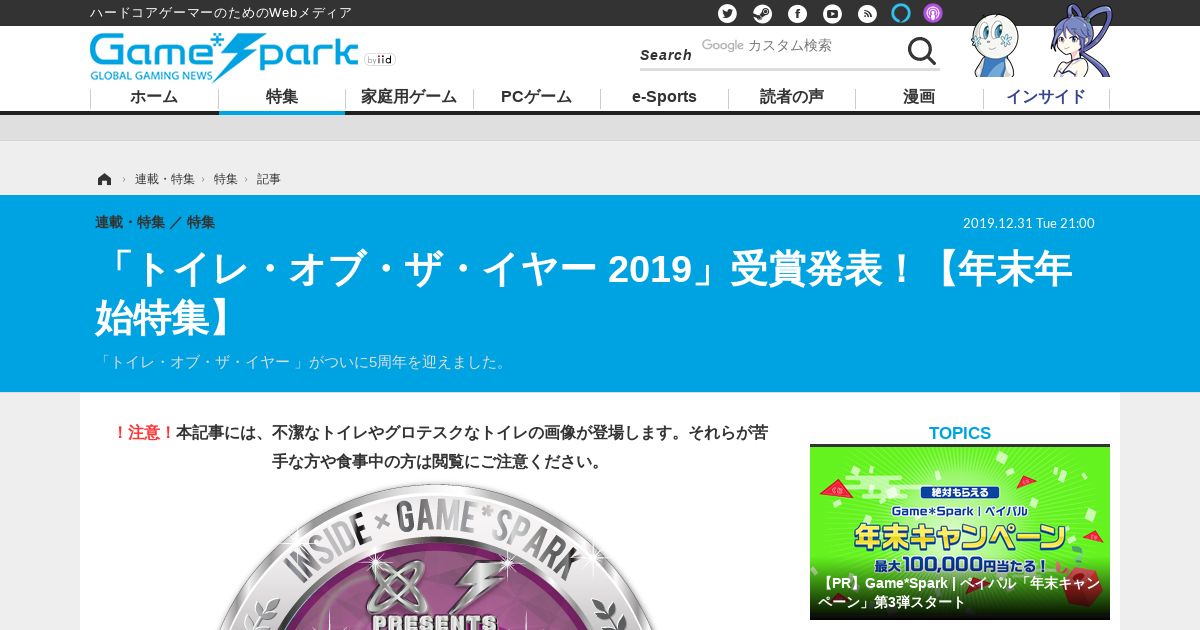Open the Steam icon link
The width and height of the screenshot is (1200, 630).
(x=762, y=13)
